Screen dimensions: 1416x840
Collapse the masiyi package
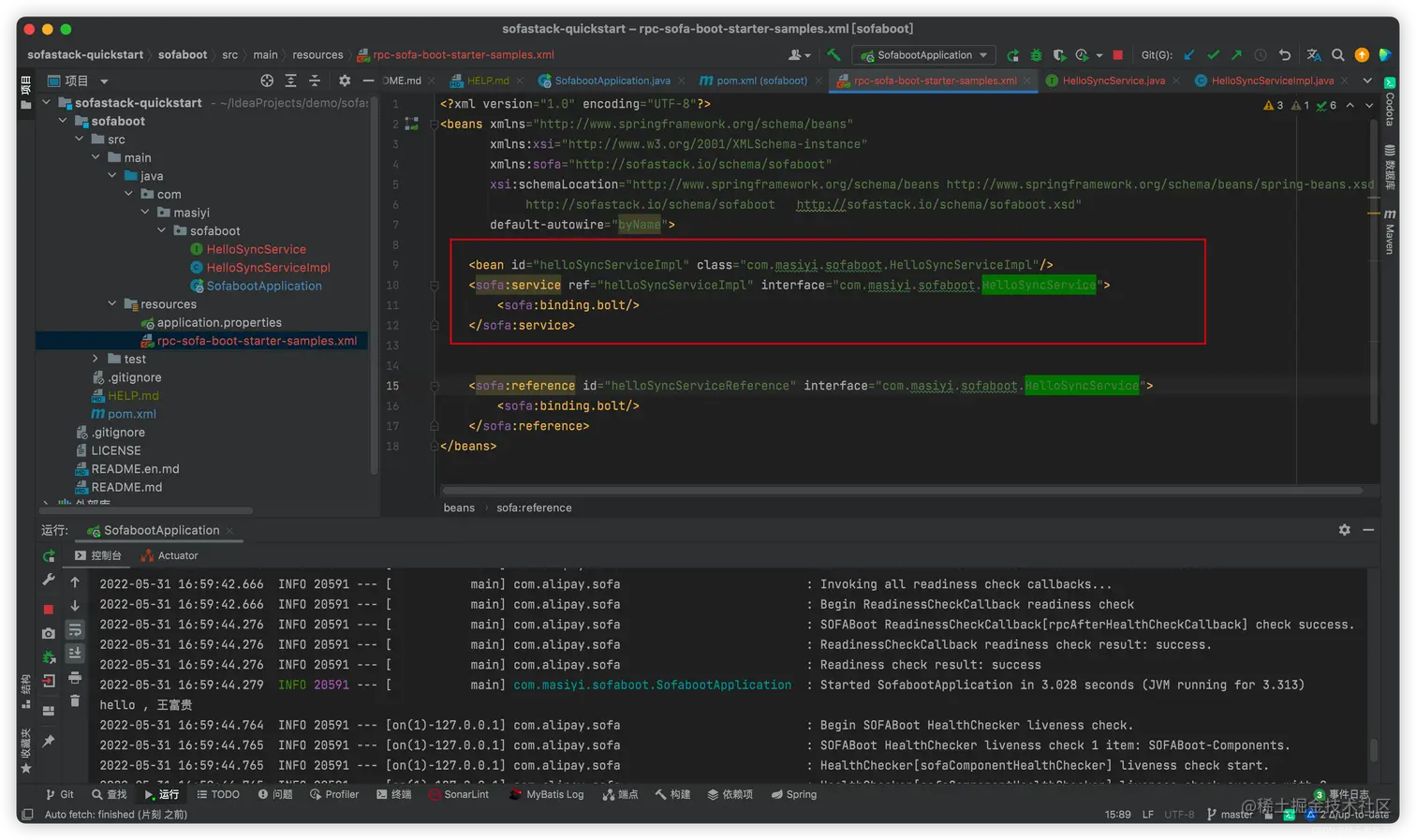pyautogui.click(x=145, y=212)
